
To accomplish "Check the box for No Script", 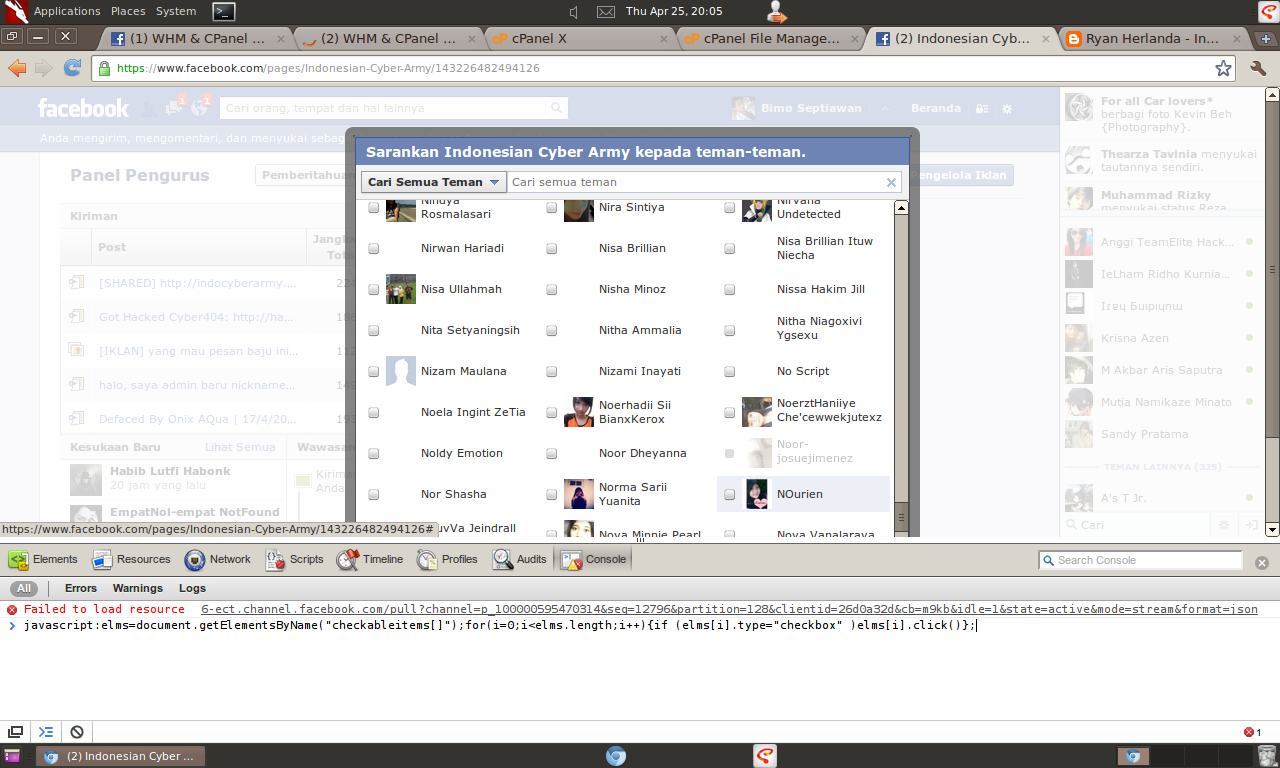I will click(730, 371).
